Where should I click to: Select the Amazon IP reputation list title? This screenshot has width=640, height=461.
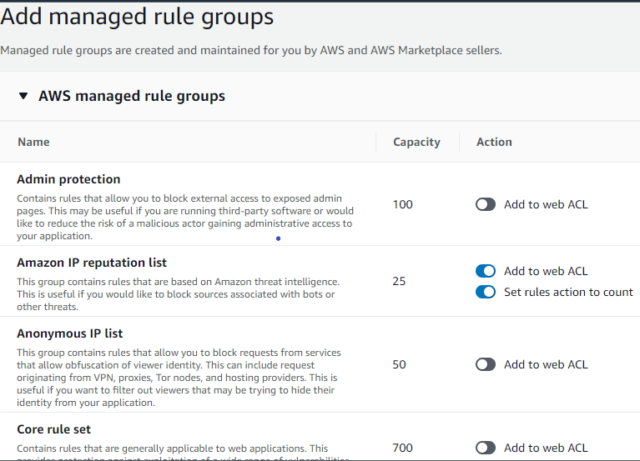[x=91, y=262]
